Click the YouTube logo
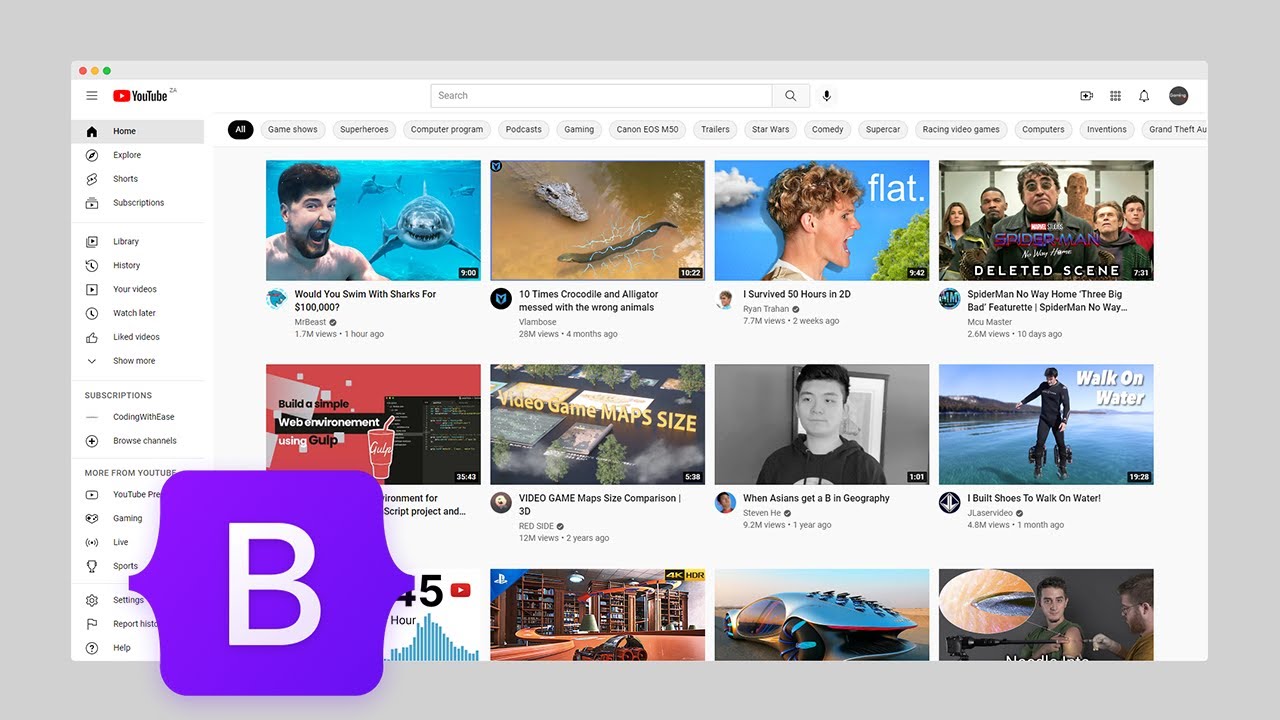The height and width of the screenshot is (720, 1280). point(140,96)
